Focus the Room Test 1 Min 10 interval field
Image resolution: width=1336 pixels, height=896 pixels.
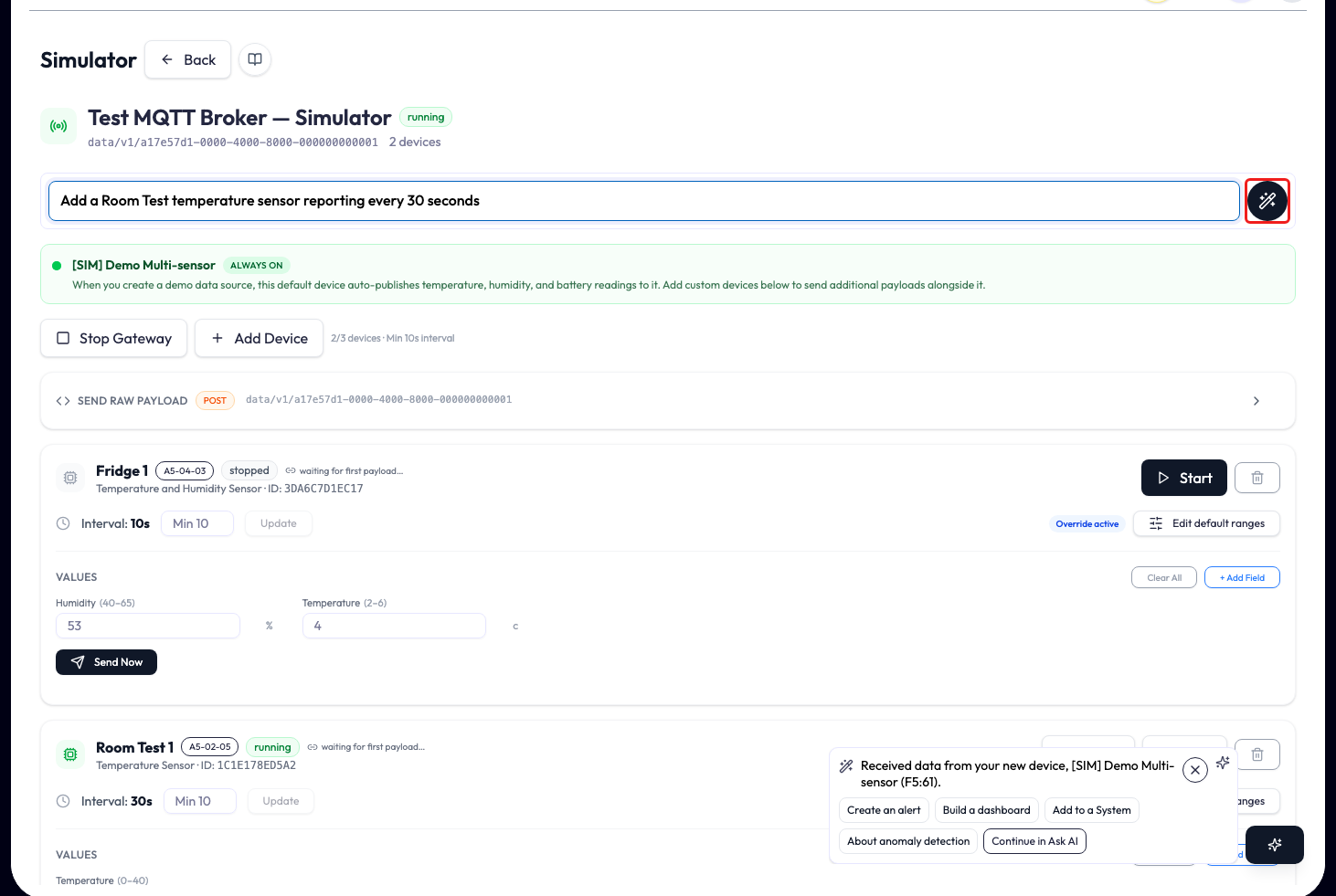point(200,801)
